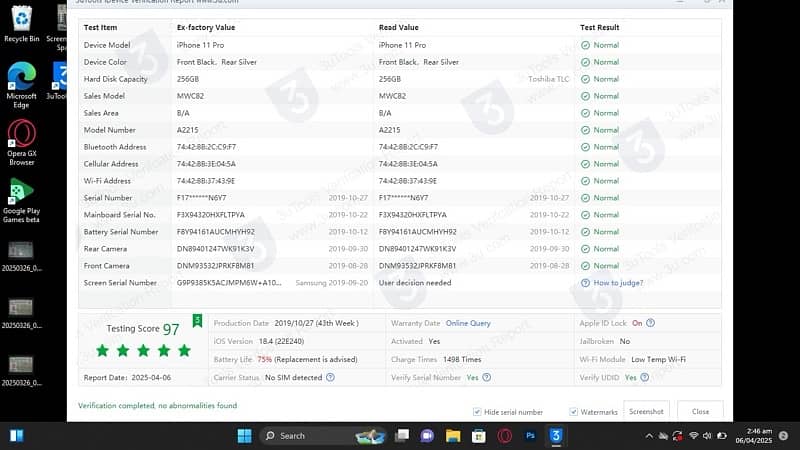
Task: Open the widgets icon at taskbar left
Action: 16,436
